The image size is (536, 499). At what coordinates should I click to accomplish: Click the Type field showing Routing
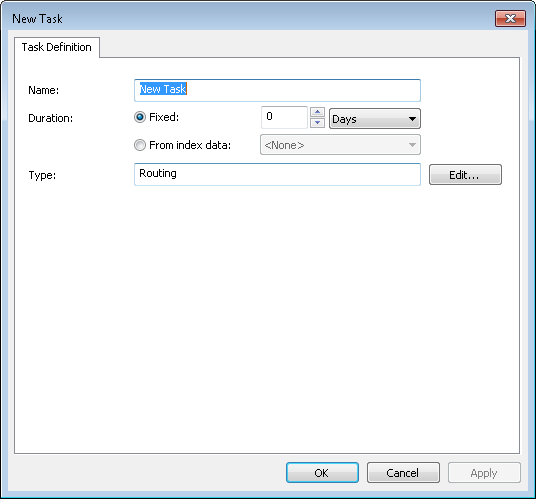[277, 174]
